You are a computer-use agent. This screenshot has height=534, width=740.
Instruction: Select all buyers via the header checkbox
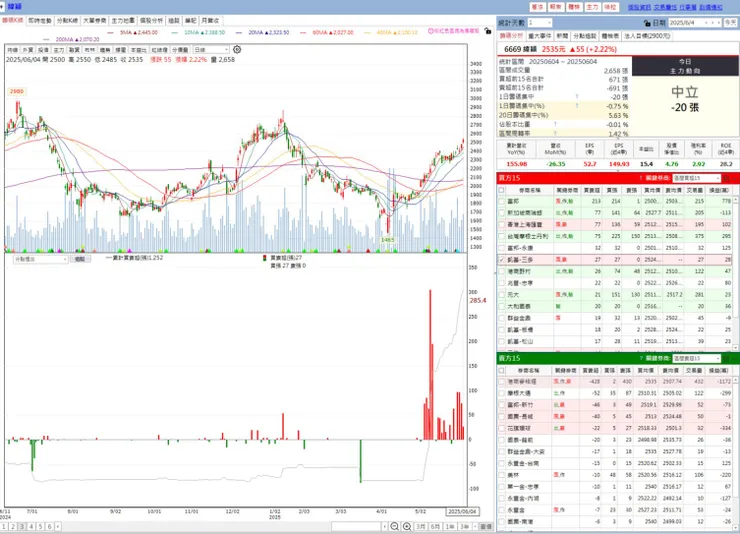pos(501,190)
